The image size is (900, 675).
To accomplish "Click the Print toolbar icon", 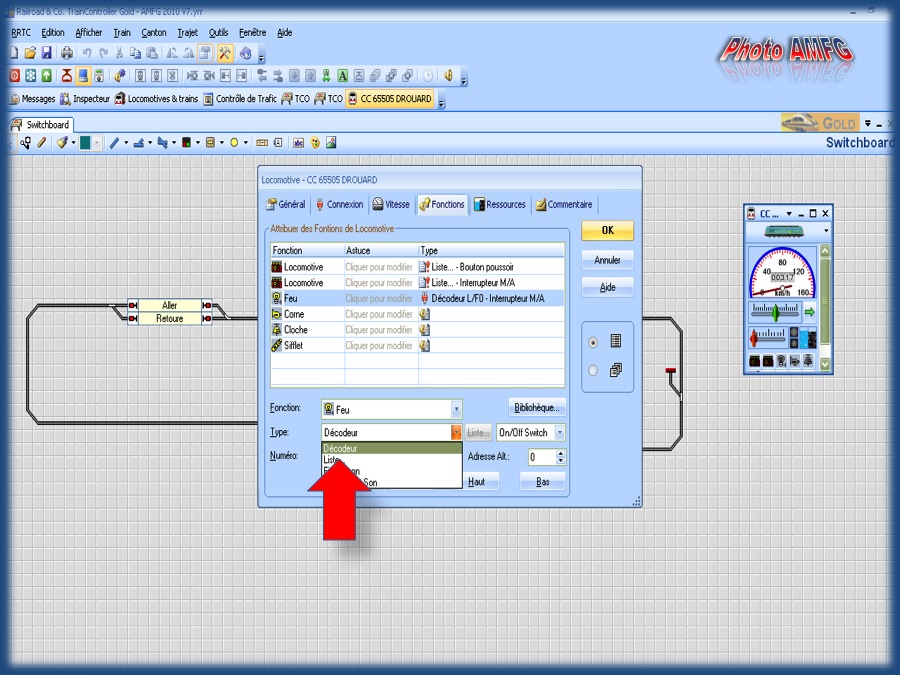I will coord(67,53).
